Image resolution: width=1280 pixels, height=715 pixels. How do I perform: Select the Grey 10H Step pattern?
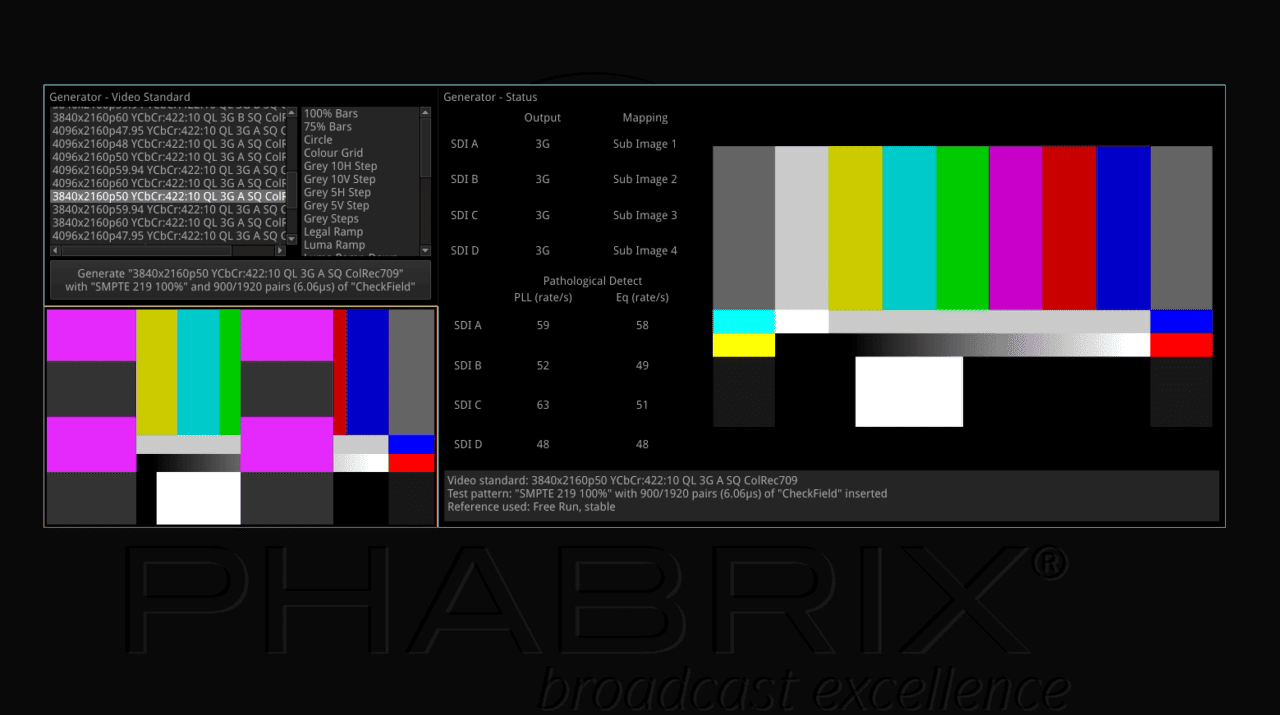coord(340,166)
